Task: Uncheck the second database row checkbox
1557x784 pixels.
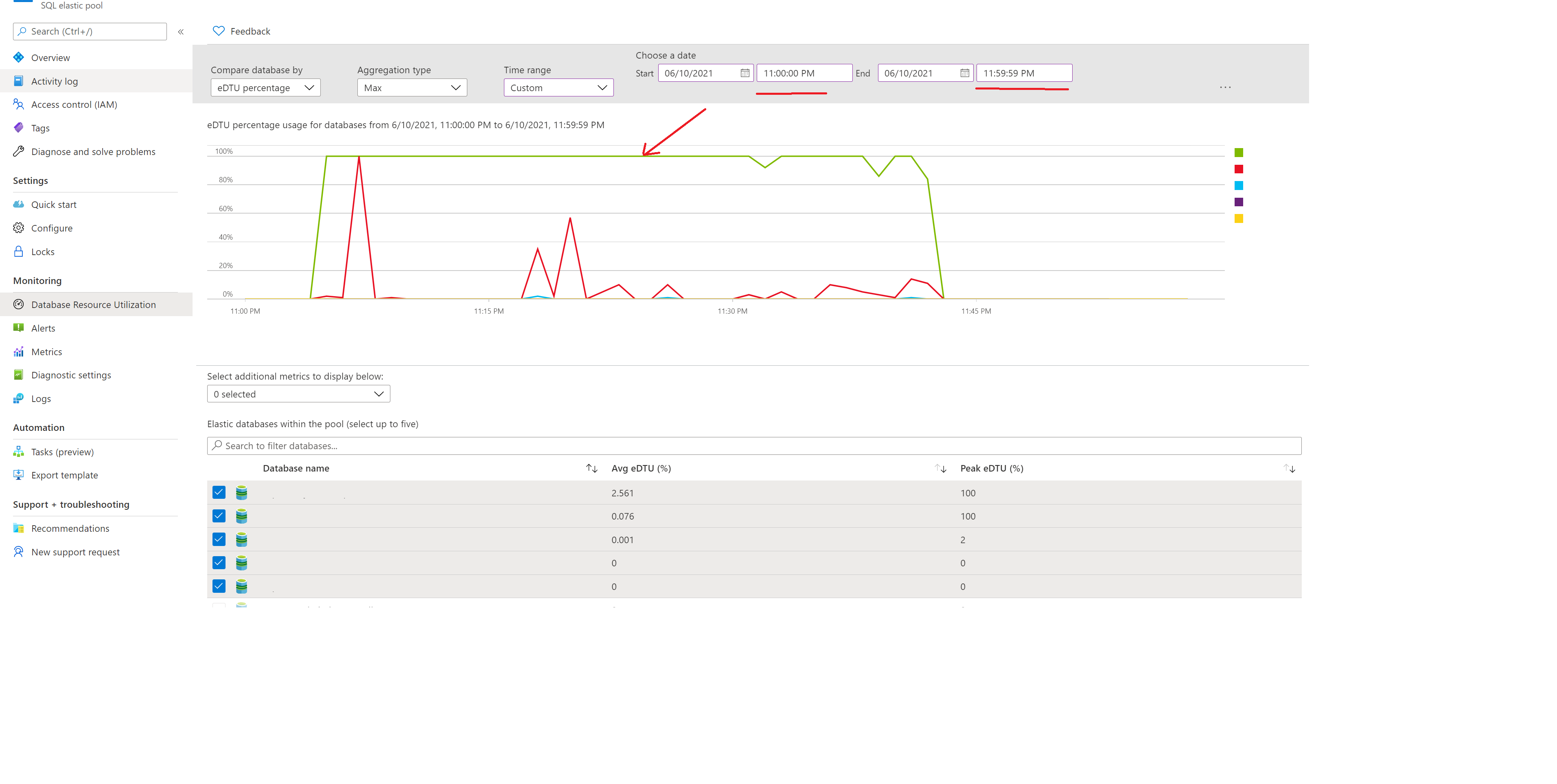Action: point(219,516)
